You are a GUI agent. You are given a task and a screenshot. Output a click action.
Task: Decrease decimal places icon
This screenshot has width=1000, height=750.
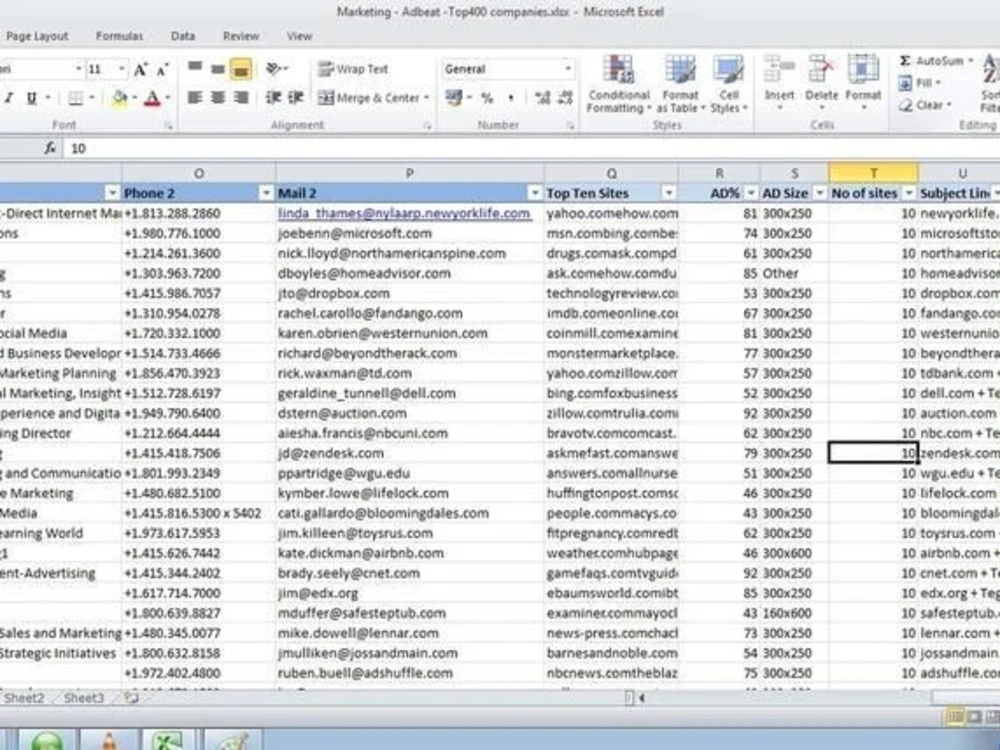tap(565, 98)
